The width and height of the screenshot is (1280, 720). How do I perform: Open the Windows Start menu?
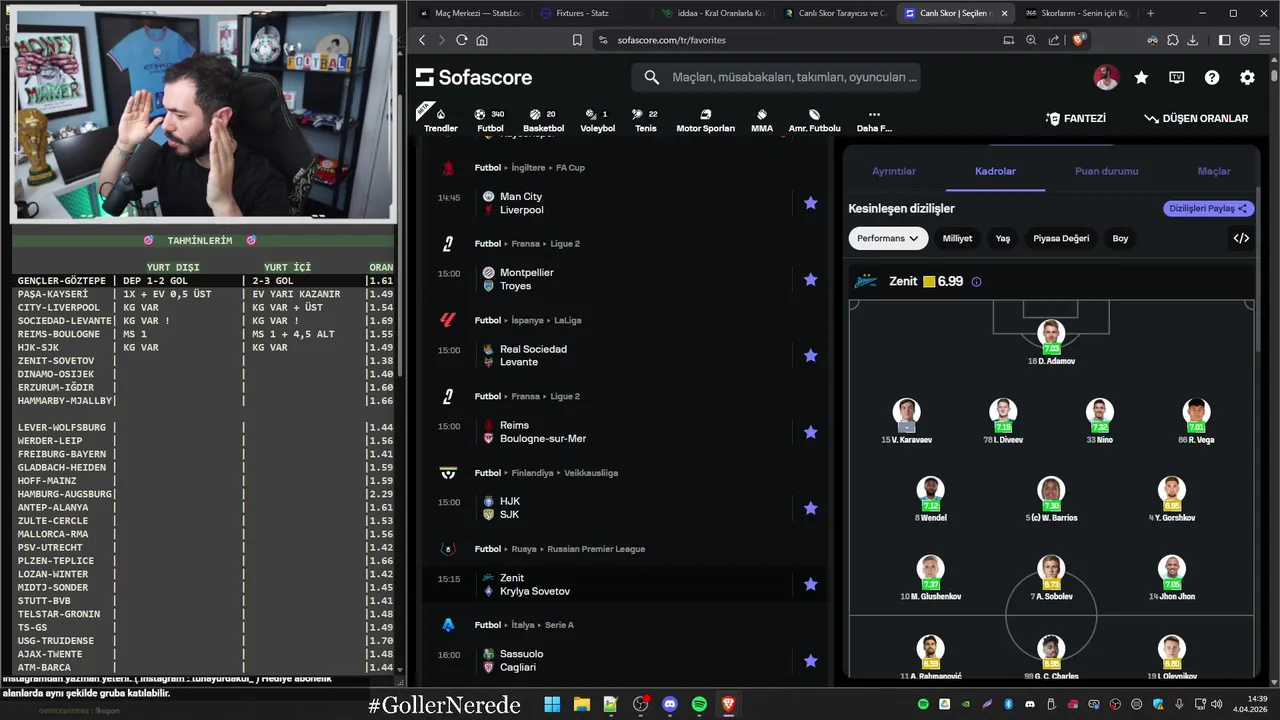pos(552,704)
